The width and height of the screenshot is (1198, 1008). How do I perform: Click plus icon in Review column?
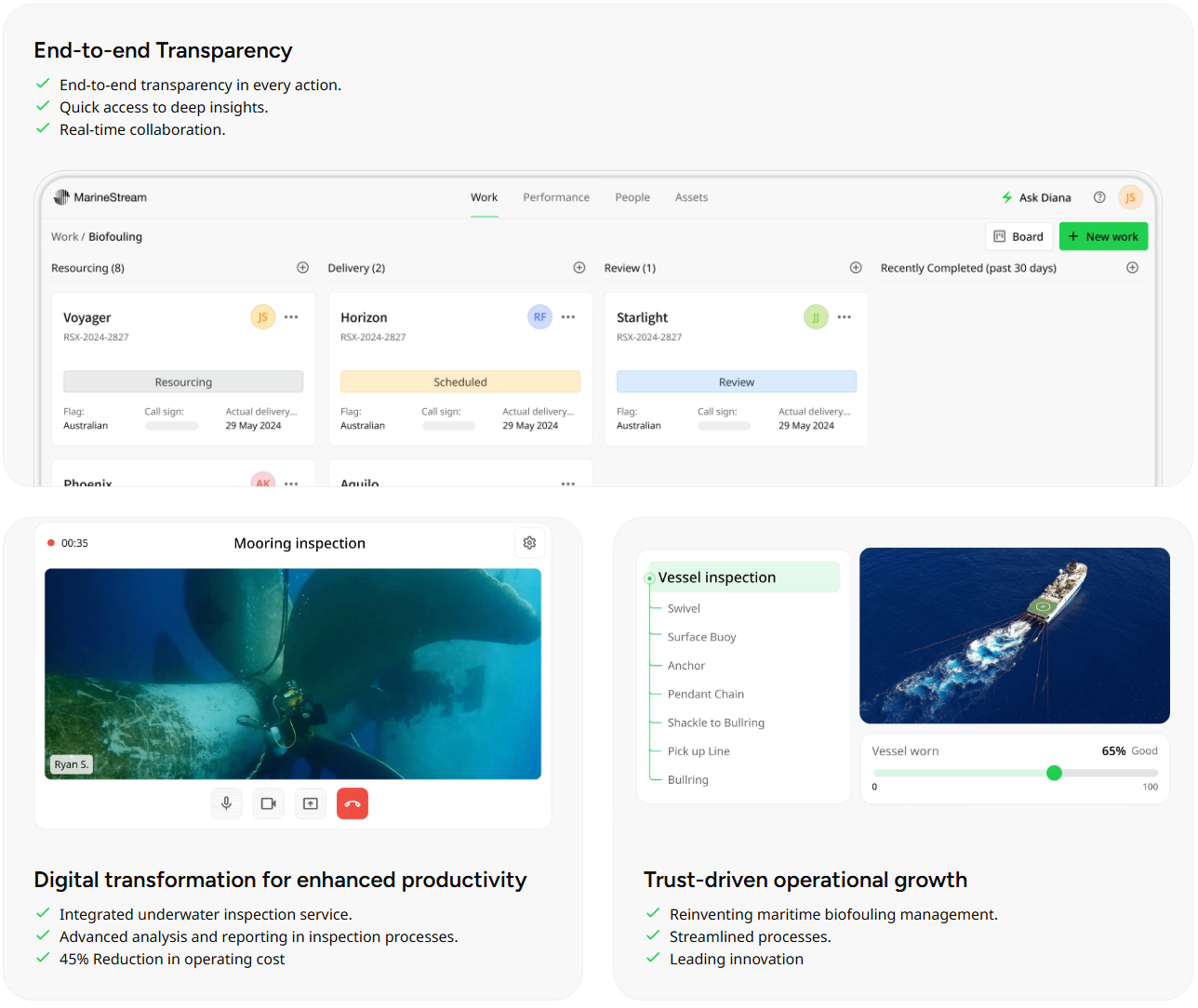coord(856,268)
